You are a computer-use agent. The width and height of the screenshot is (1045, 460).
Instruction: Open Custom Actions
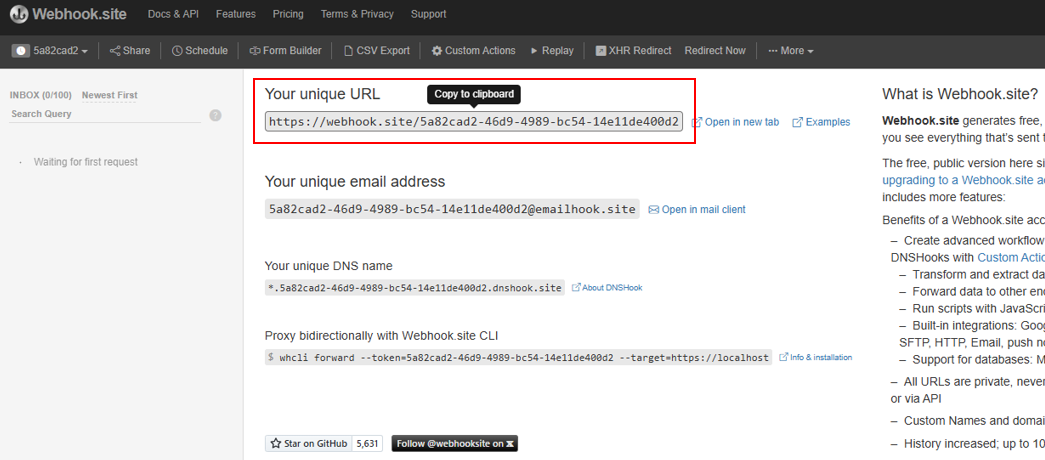click(x=474, y=51)
